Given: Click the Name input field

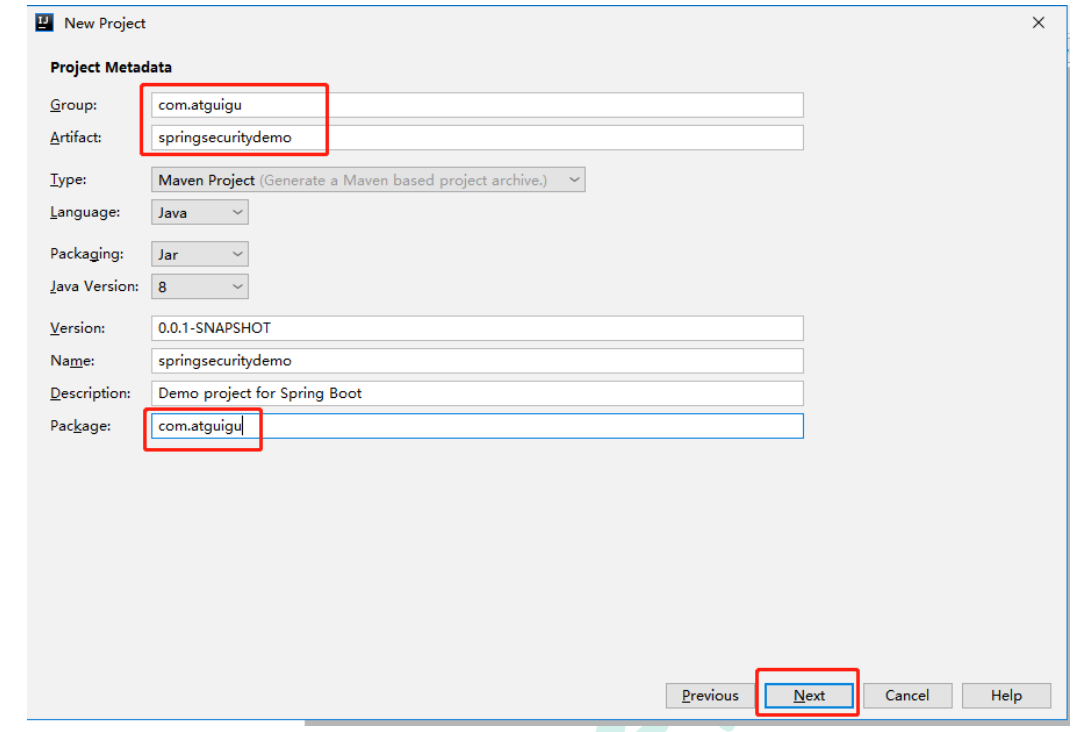Looking at the screenshot, I should [477, 361].
